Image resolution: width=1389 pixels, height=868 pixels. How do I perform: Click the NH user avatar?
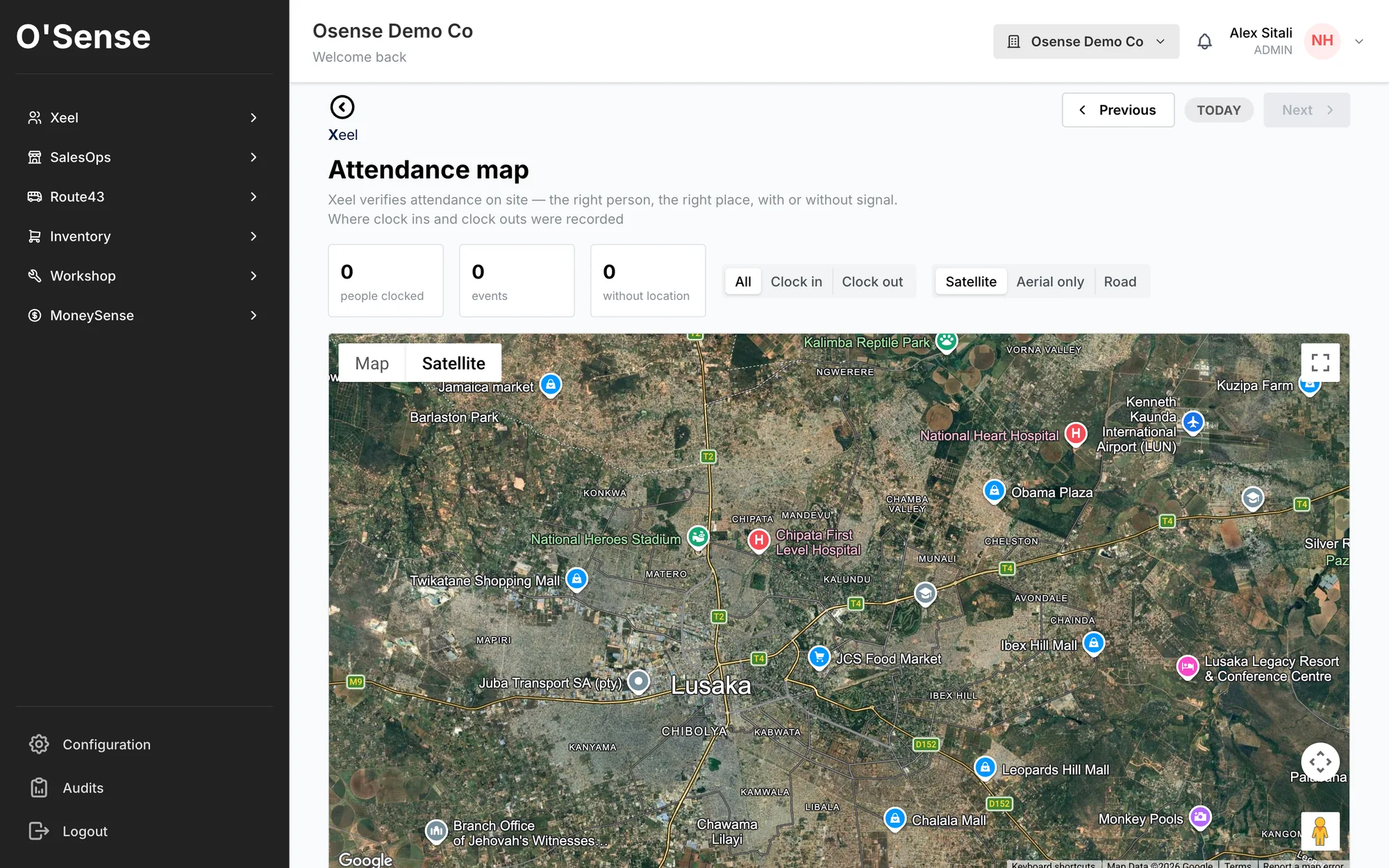click(1322, 41)
